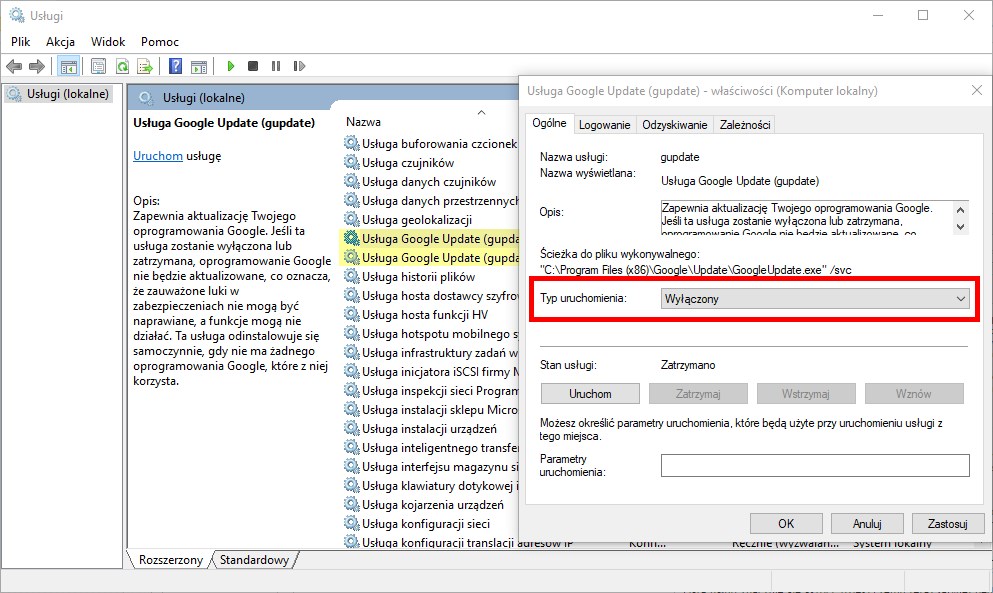Click the Opis box scroll down arrow
993x593 pixels.
click(961, 226)
